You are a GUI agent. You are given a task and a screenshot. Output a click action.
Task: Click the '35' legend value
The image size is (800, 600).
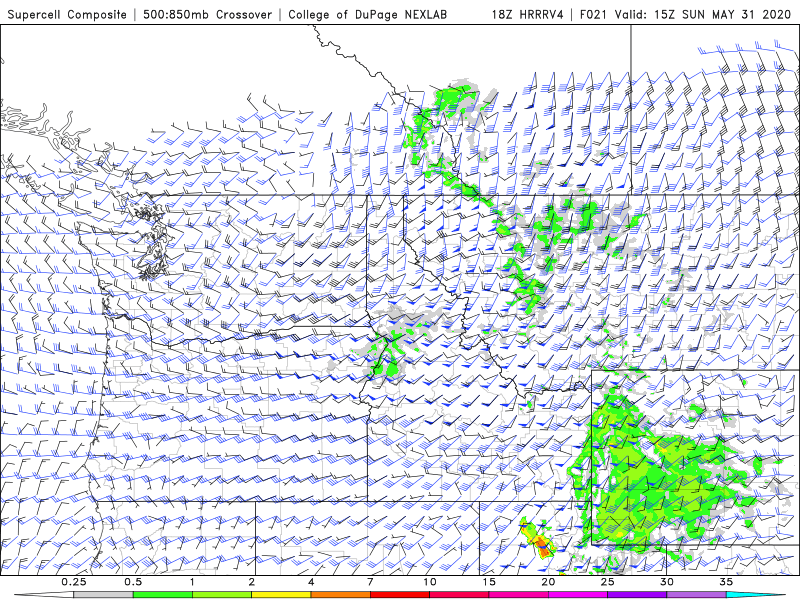tap(726, 582)
